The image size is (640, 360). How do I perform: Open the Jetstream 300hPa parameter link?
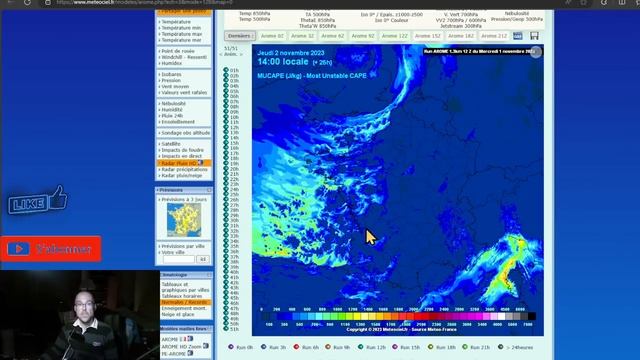[461, 26]
